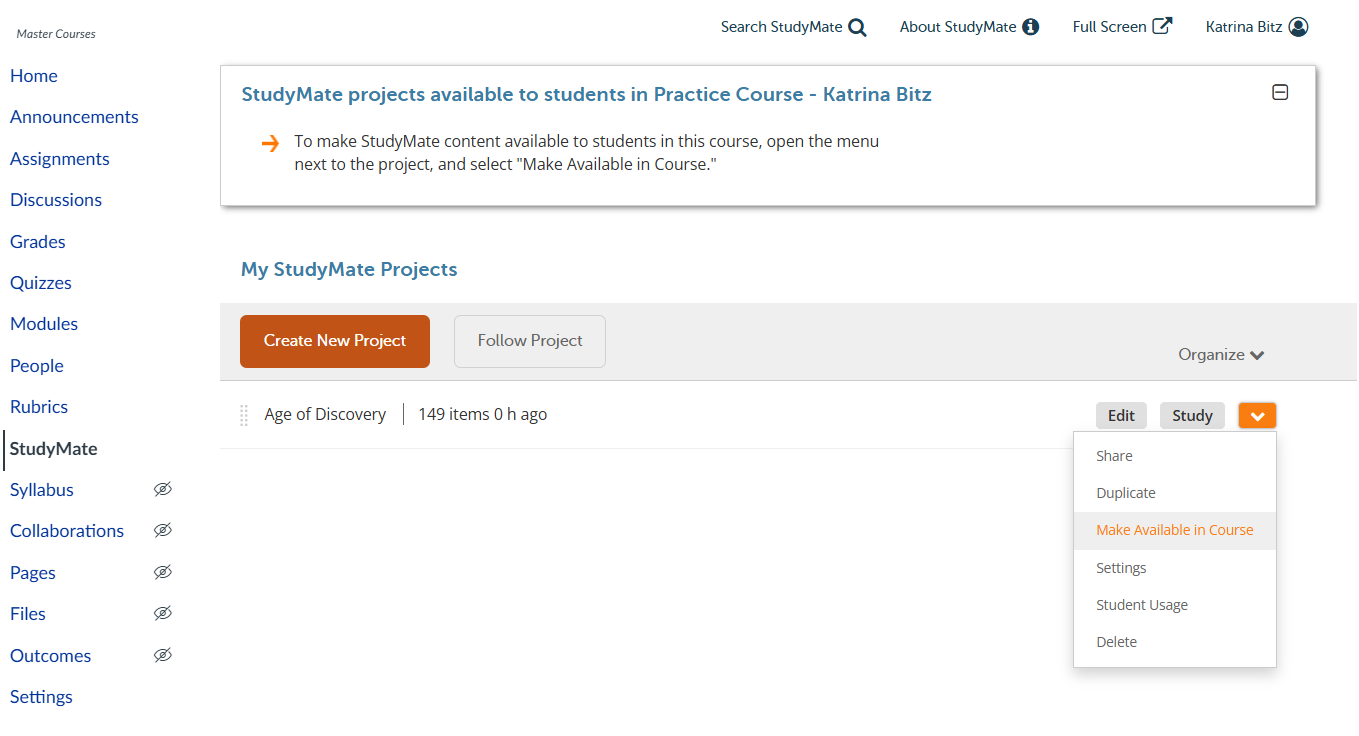The image size is (1359, 736).
Task: Click the Full Screen external-link icon
Action: point(1162,26)
